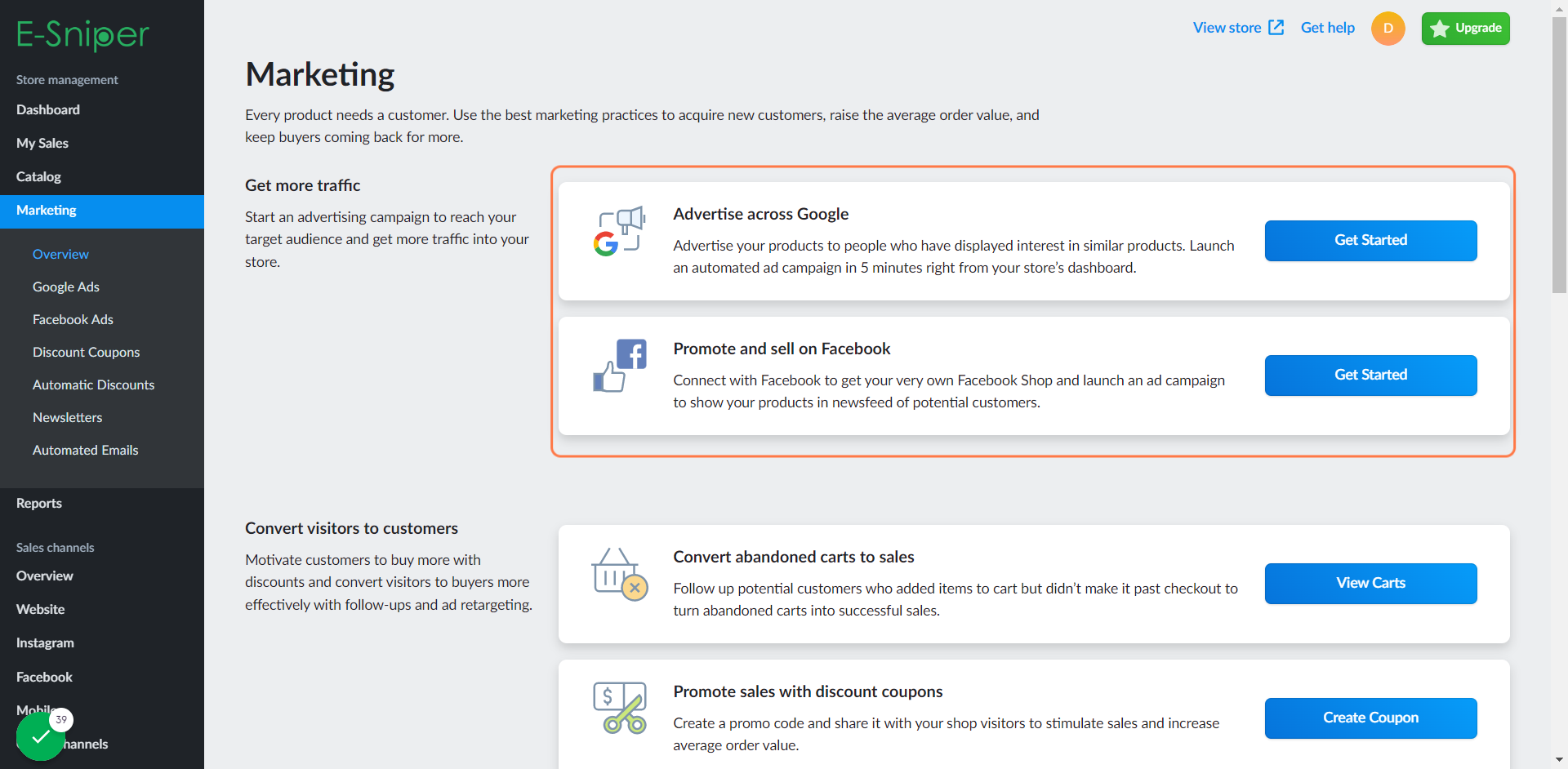Click the View Carts button
1568x769 pixels.
point(1370,584)
